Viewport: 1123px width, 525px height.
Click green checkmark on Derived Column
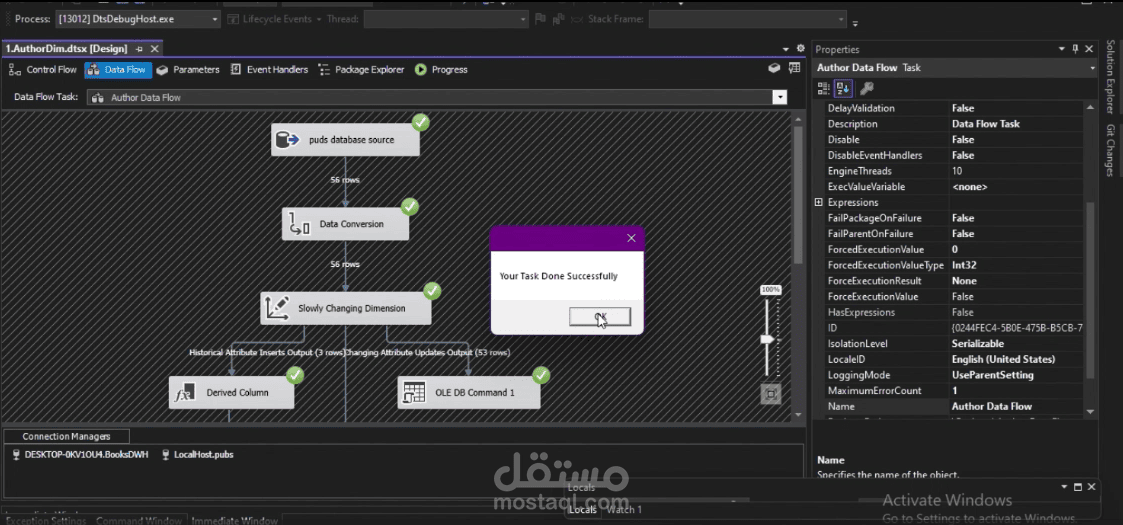294,375
